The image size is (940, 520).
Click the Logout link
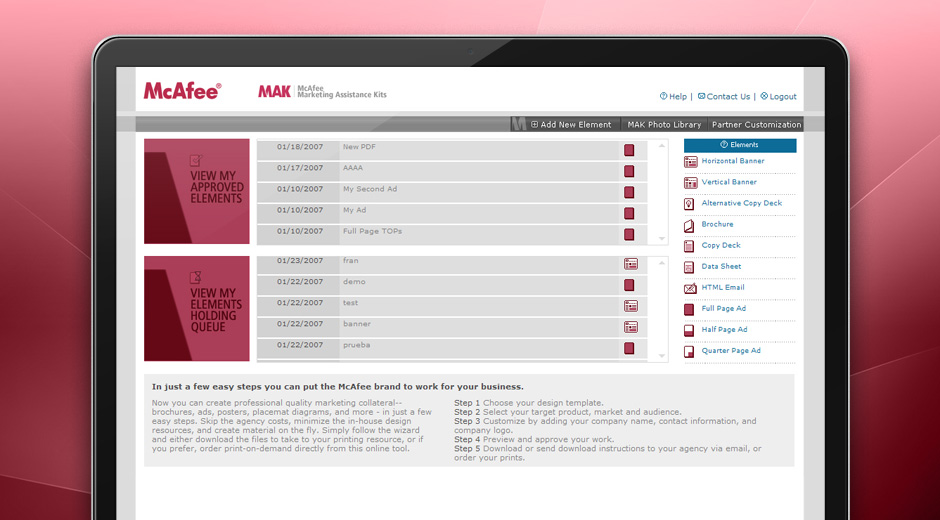783,97
